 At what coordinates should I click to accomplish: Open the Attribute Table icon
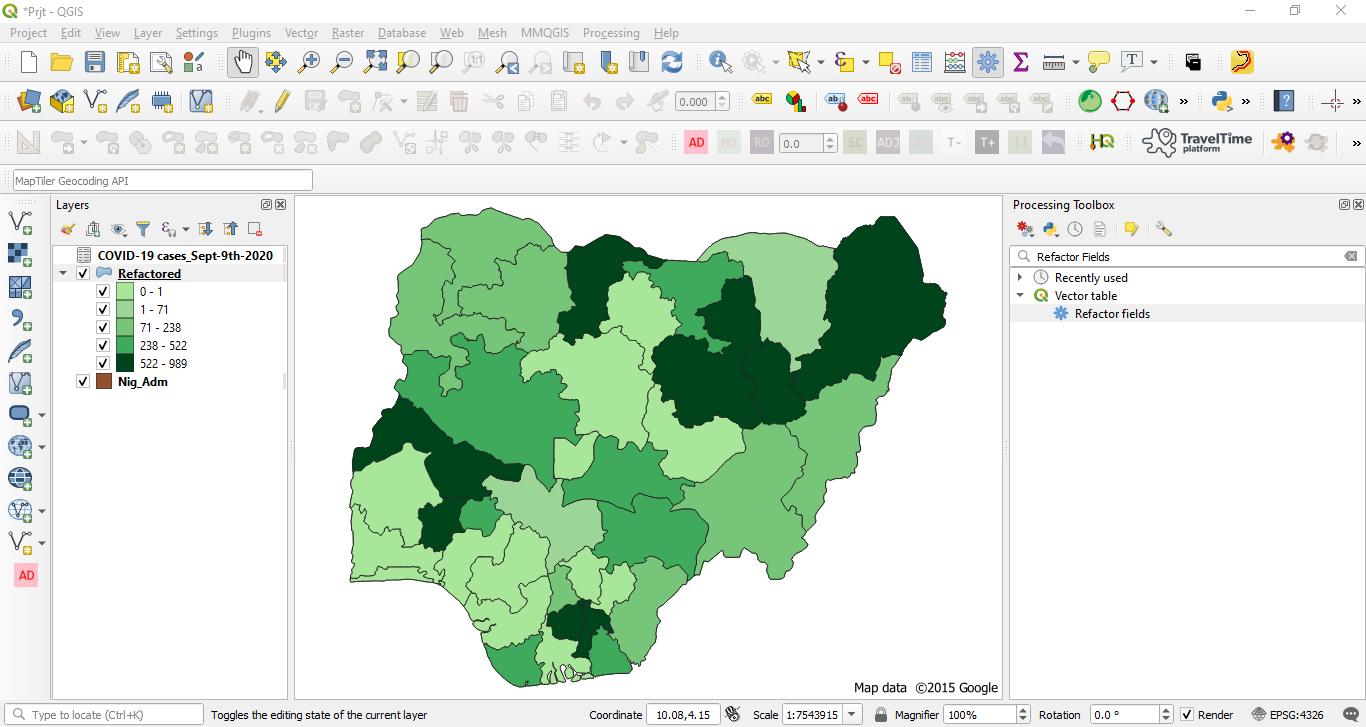921,61
